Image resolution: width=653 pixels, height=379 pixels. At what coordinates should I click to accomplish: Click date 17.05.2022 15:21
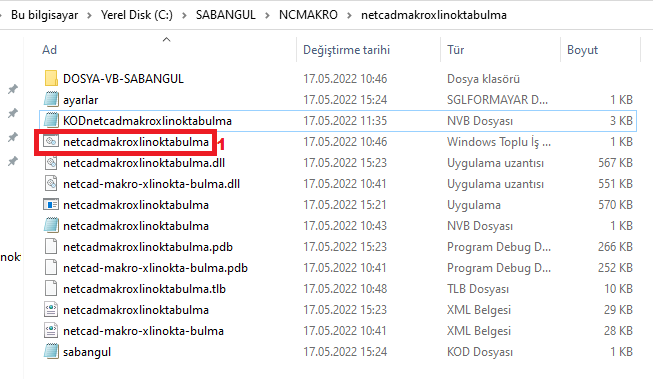coord(345,205)
